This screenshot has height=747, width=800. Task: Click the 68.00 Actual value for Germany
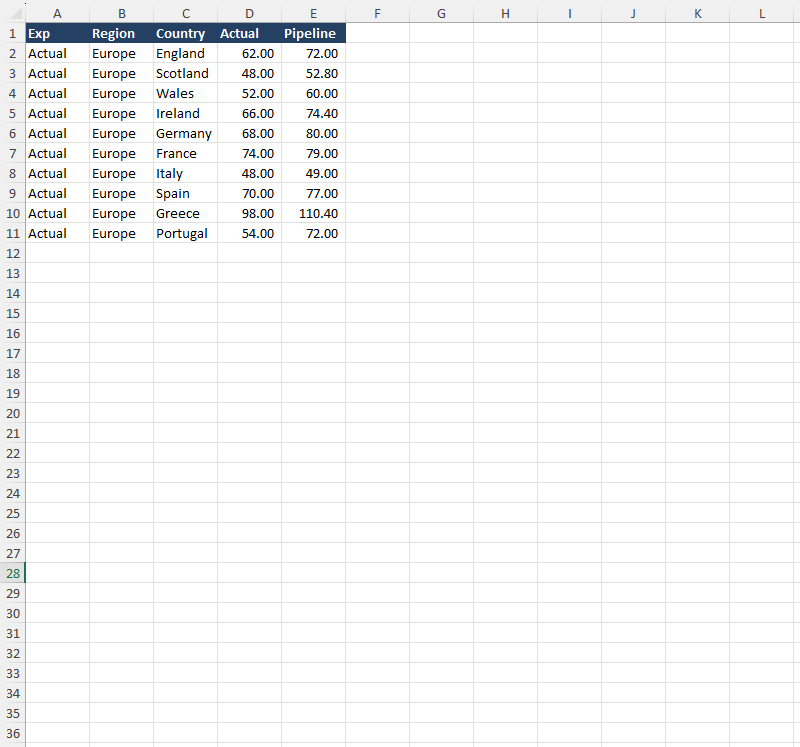click(x=249, y=134)
